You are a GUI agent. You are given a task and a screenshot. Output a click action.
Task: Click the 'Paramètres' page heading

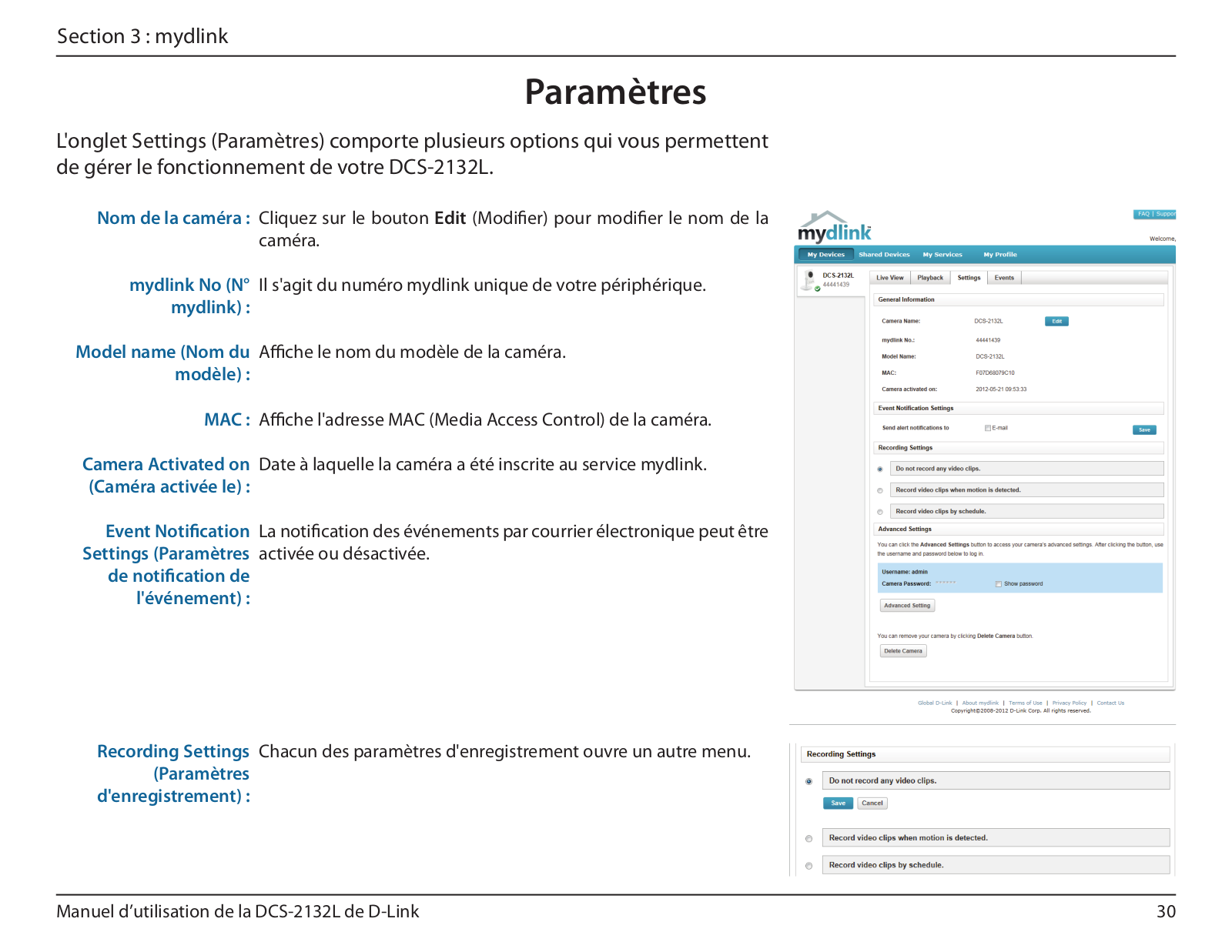pos(615,92)
